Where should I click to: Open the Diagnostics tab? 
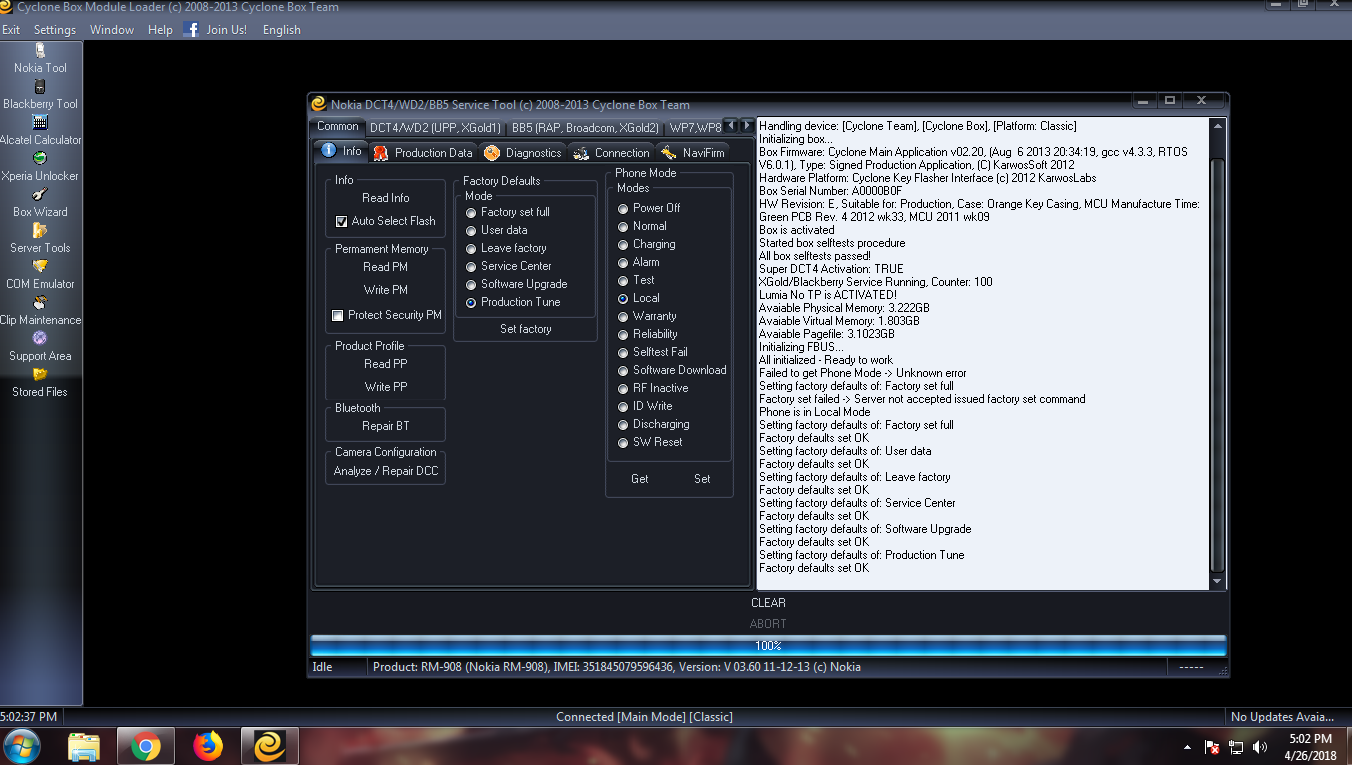(523, 152)
